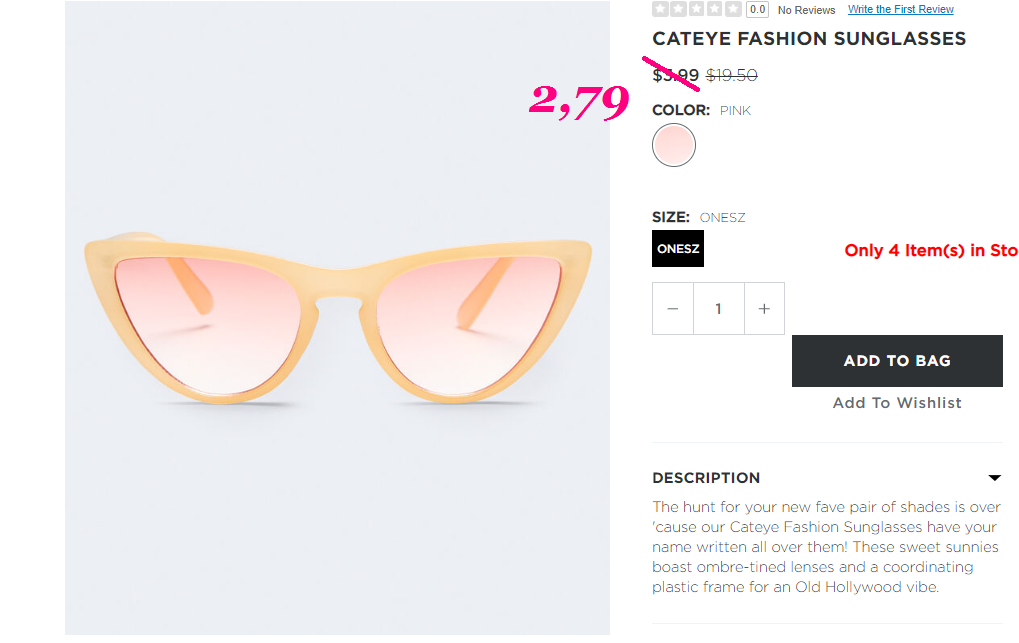Click the ADD TO BAG button

[x=897, y=361]
